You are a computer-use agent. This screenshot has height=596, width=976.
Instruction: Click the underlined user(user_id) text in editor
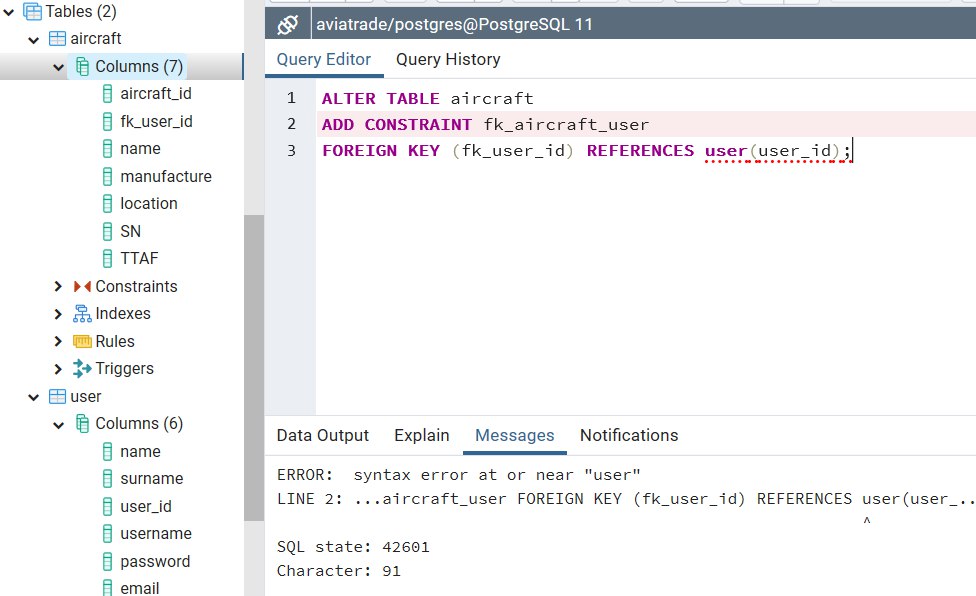pos(778,151)
